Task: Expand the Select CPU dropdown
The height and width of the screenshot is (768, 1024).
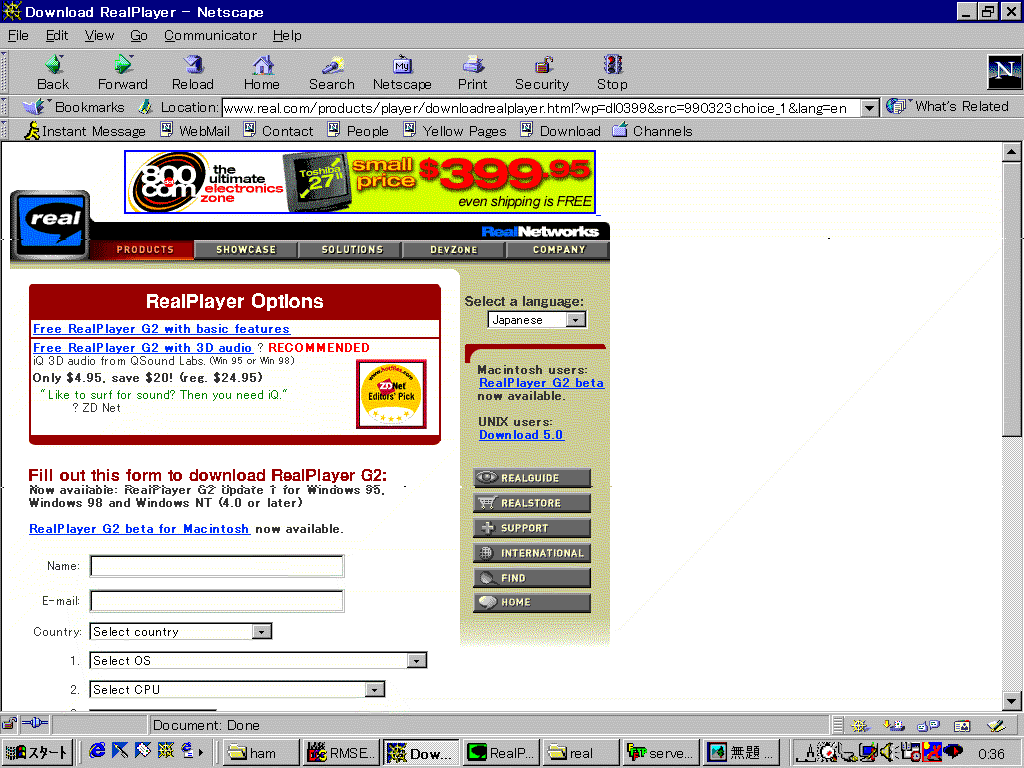Action: 237,689
